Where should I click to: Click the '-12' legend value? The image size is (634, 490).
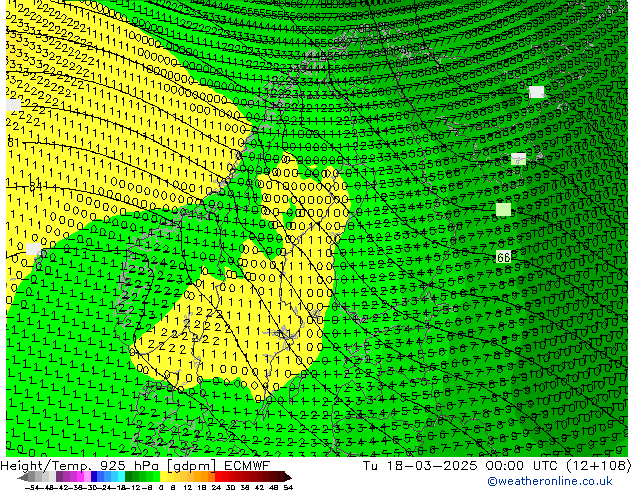click(133, 487)
